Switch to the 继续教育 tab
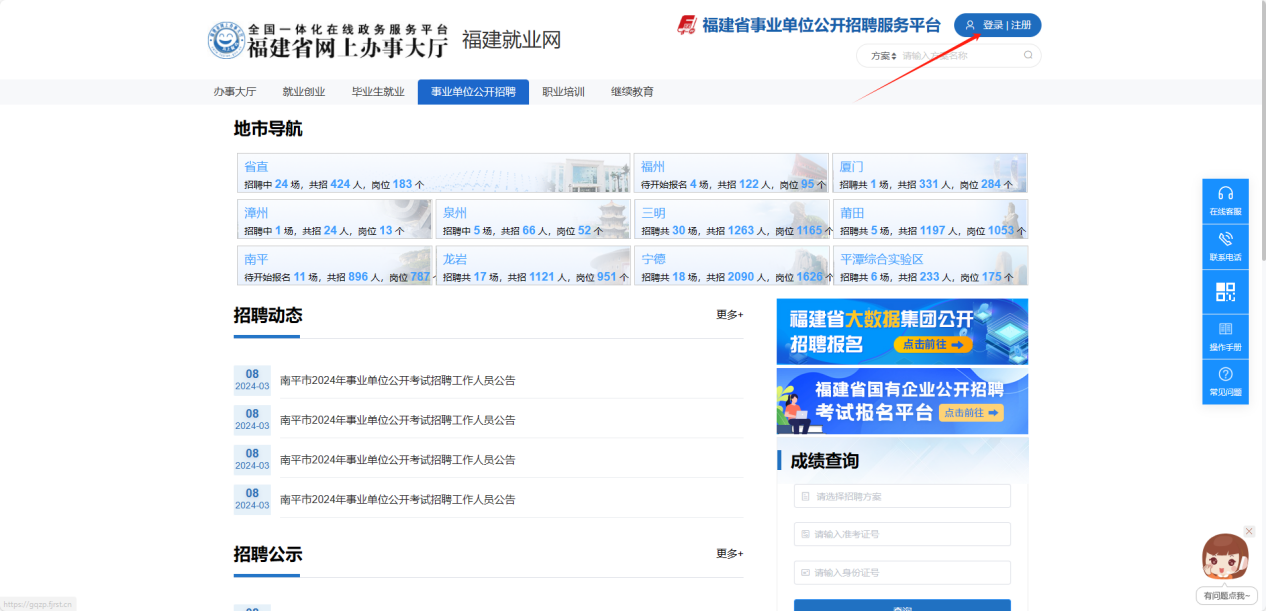The image size is (1266, 611). tap(632, 92)
